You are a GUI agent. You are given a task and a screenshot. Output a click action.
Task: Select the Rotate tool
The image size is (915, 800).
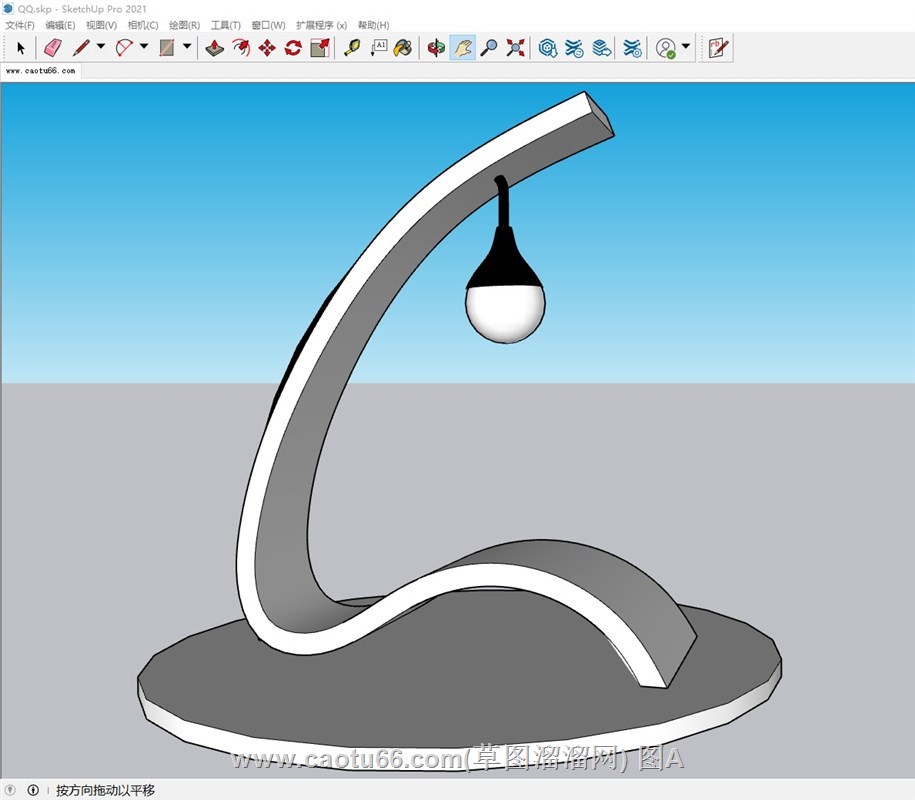[293, 47]
